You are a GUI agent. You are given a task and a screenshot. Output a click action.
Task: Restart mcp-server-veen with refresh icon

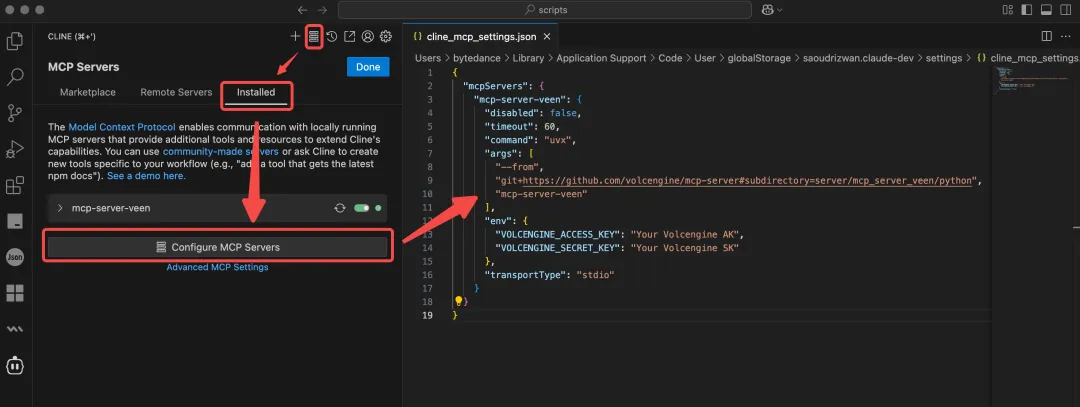[x=340, y=208]
